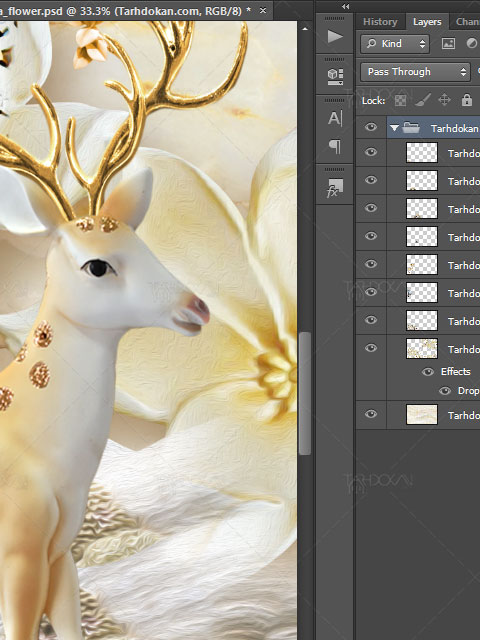Switch to the Channels tab
Image resolution: width=480 pixels, height=640 pixels.
coord(467,22)
